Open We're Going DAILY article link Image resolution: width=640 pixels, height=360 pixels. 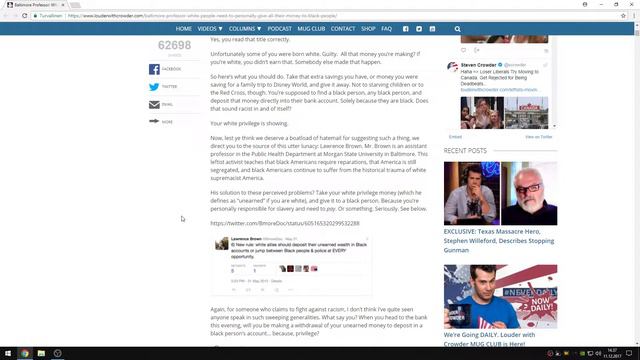[x=489, y=339]
